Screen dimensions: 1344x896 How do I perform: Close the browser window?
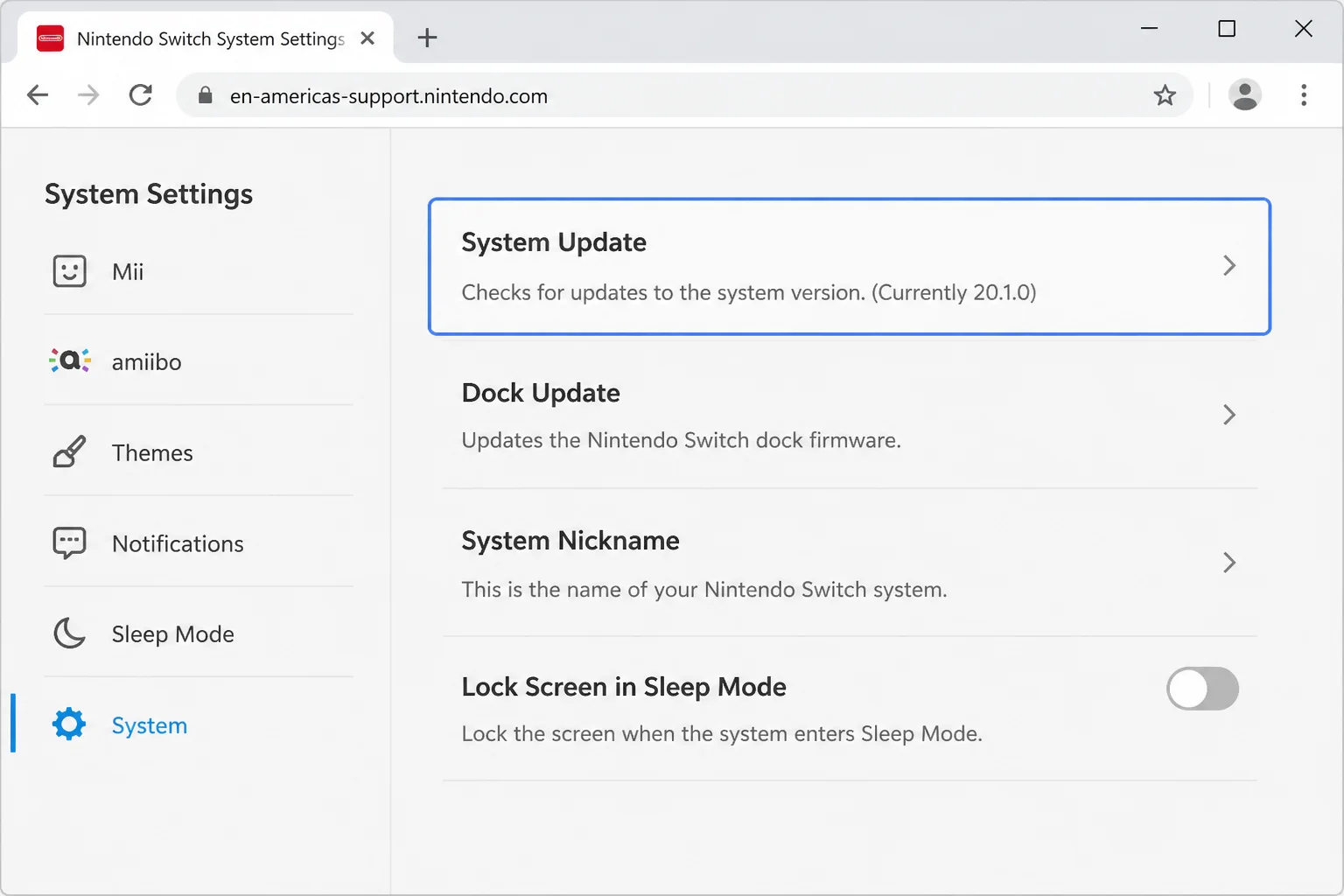(x=1304, y=29)
